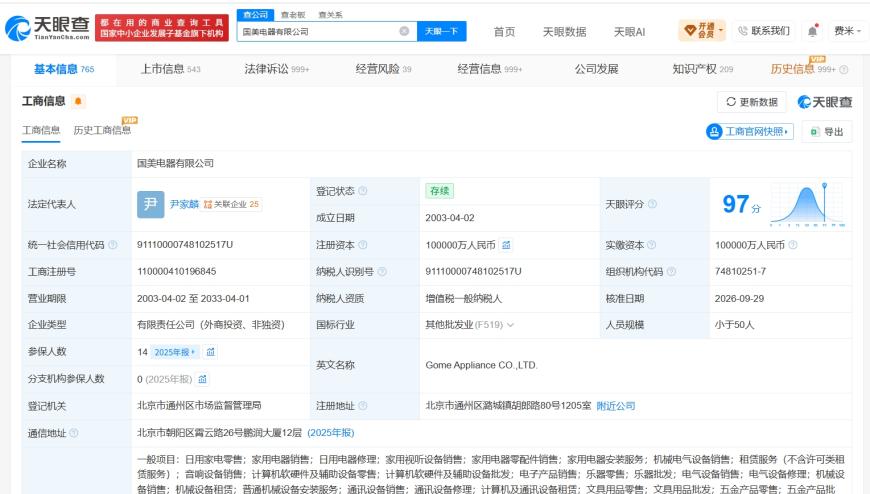Switch to 经营信息 tab
Viewport: 870px width, 494px height.
490,69
